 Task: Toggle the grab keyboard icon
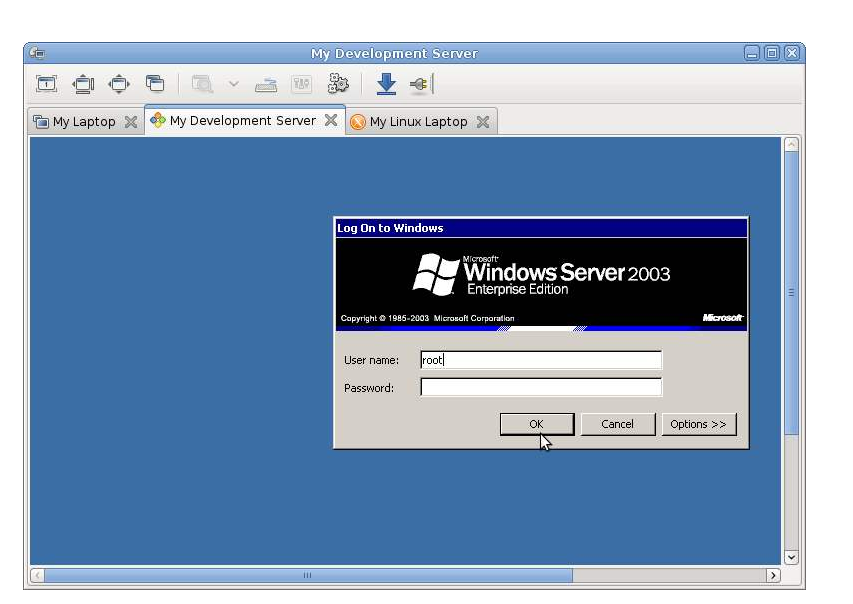coord(266,85)
